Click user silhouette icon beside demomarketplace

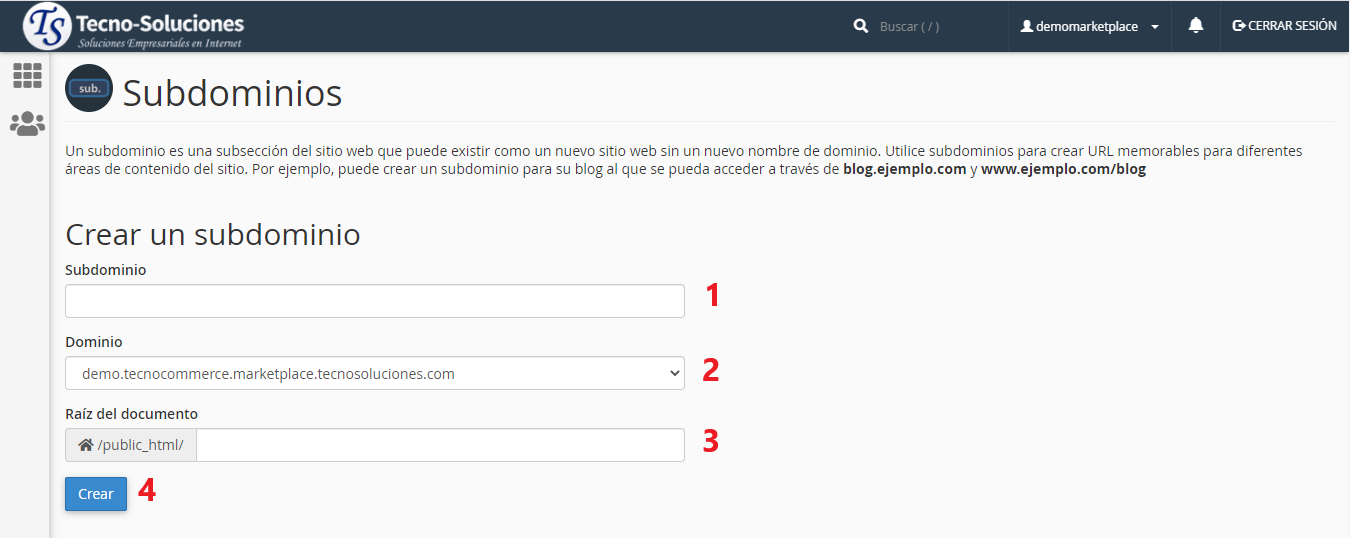point(1026,27)
